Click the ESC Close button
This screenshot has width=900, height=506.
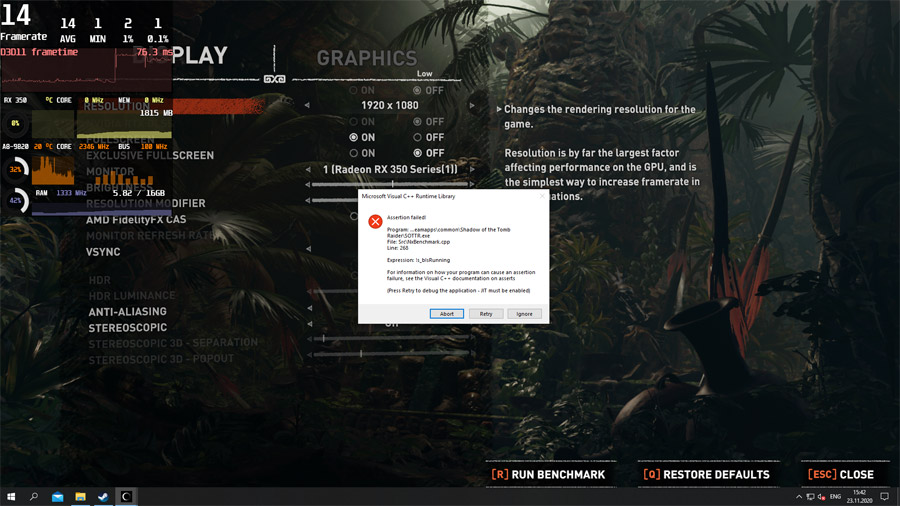coord(841,475)
